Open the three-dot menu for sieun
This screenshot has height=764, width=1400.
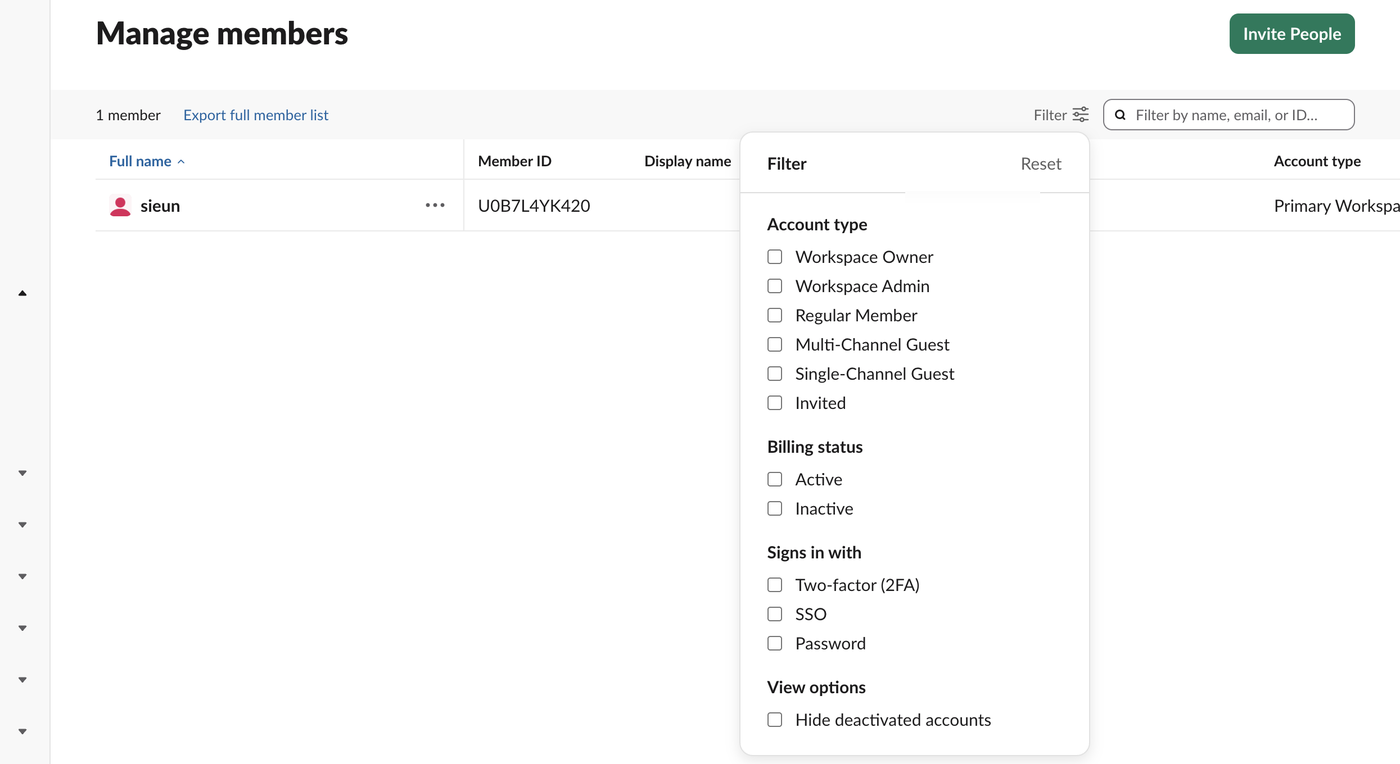click(435, 205)
